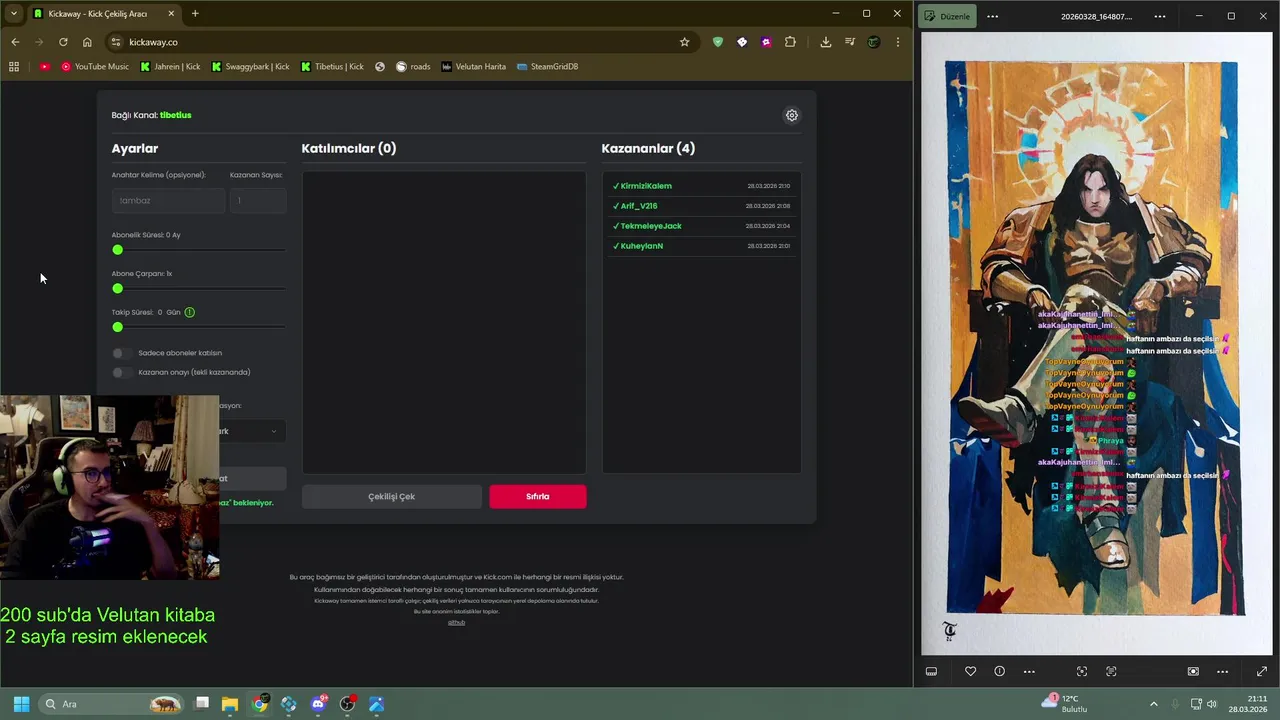This screenshot has width=1280, height=720.
Task: Open the Chrome profile avatar
Action: coord(874,42)
